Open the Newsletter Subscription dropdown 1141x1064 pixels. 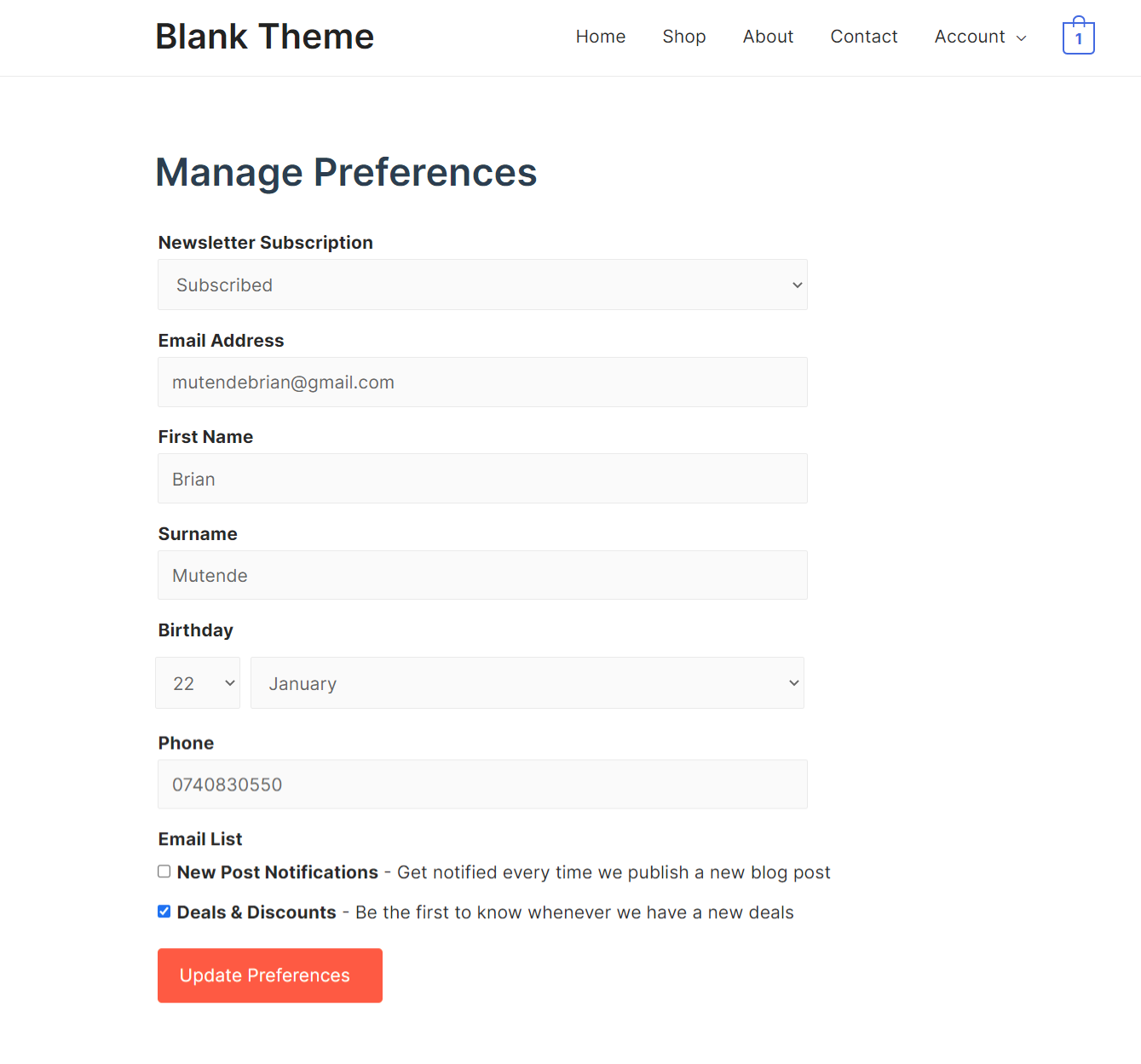(482, 285)
